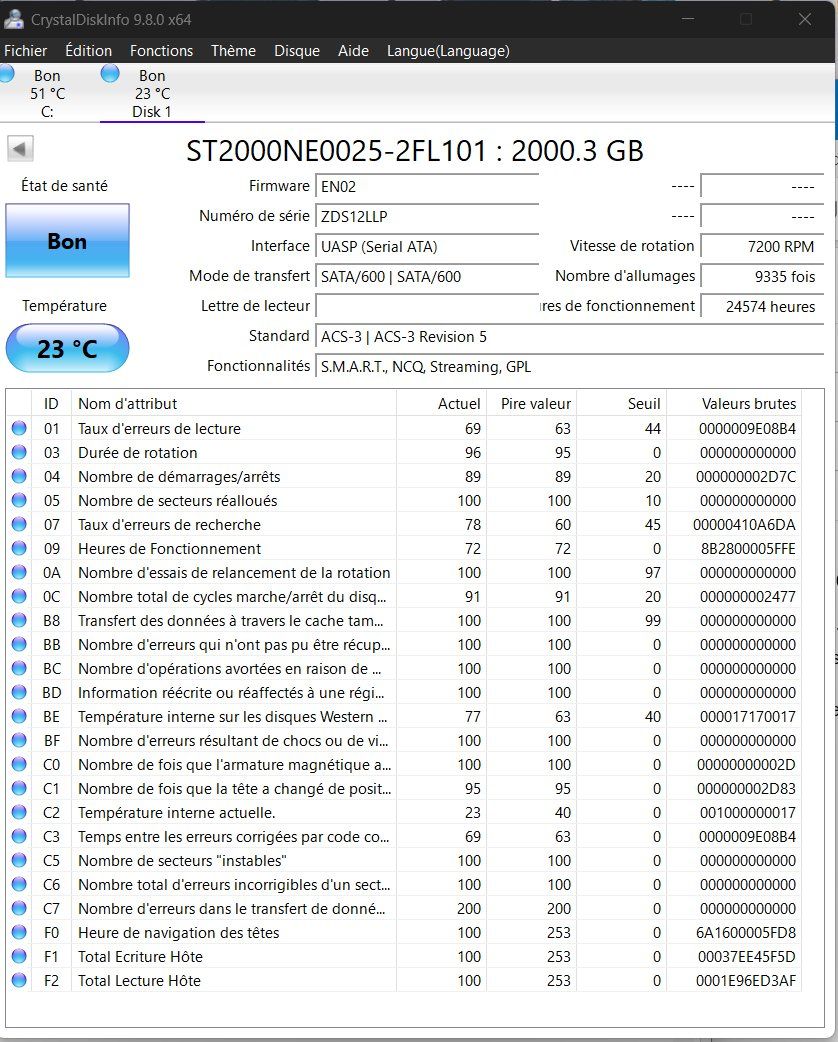Viewport: 838px width, 1042px height.
Task: Open the Aide menu
Action: click(354, 51)
